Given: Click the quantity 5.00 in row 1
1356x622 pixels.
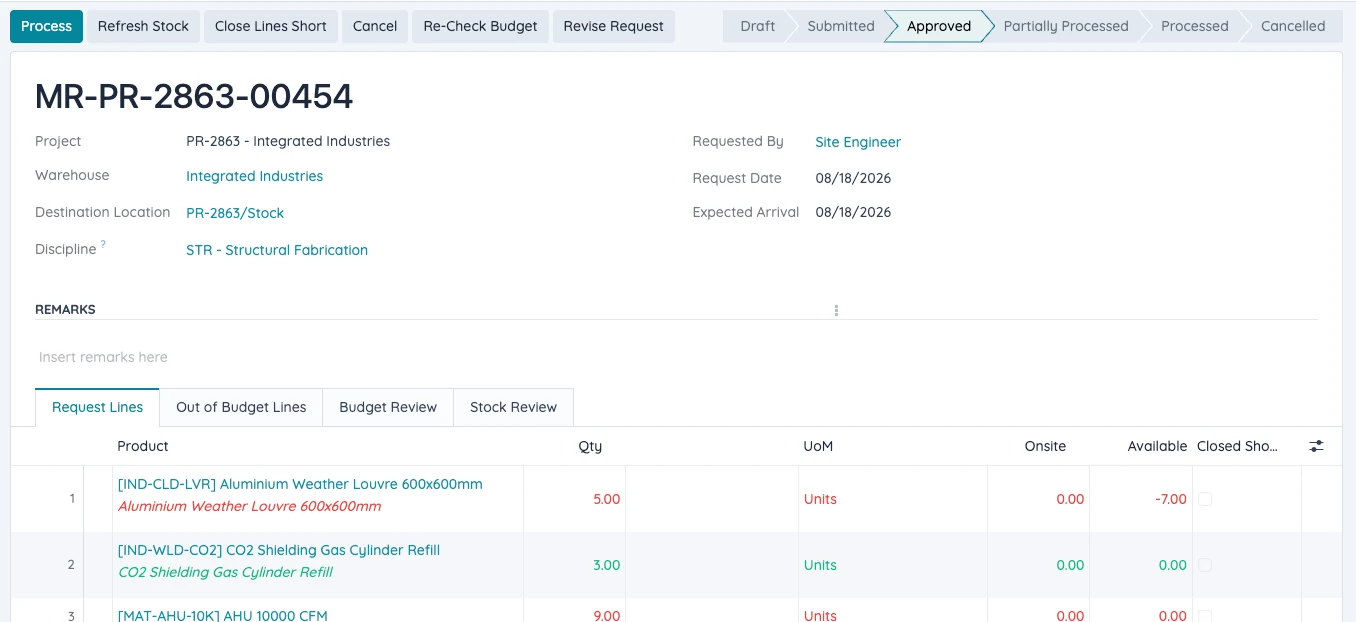Looking at the screenshot, I should pyautogui.click(x=607, y=499).
